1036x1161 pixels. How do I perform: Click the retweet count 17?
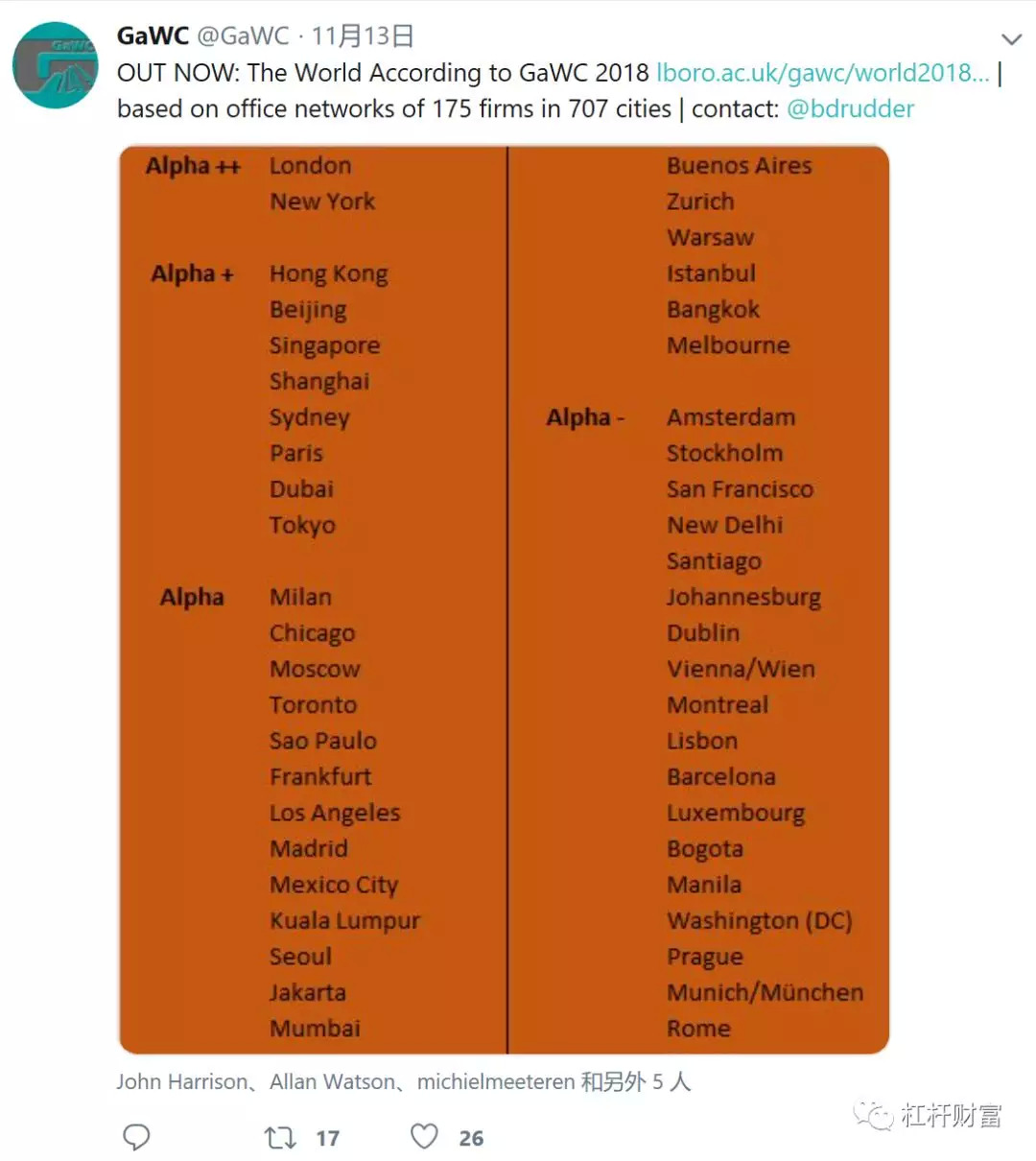click(327, 1138)
